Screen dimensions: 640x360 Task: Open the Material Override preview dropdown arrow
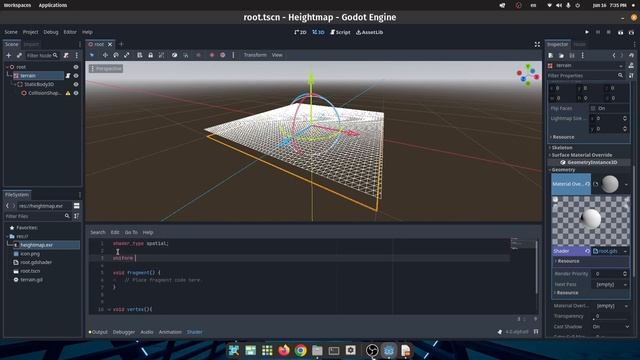[x=626, y=184]
